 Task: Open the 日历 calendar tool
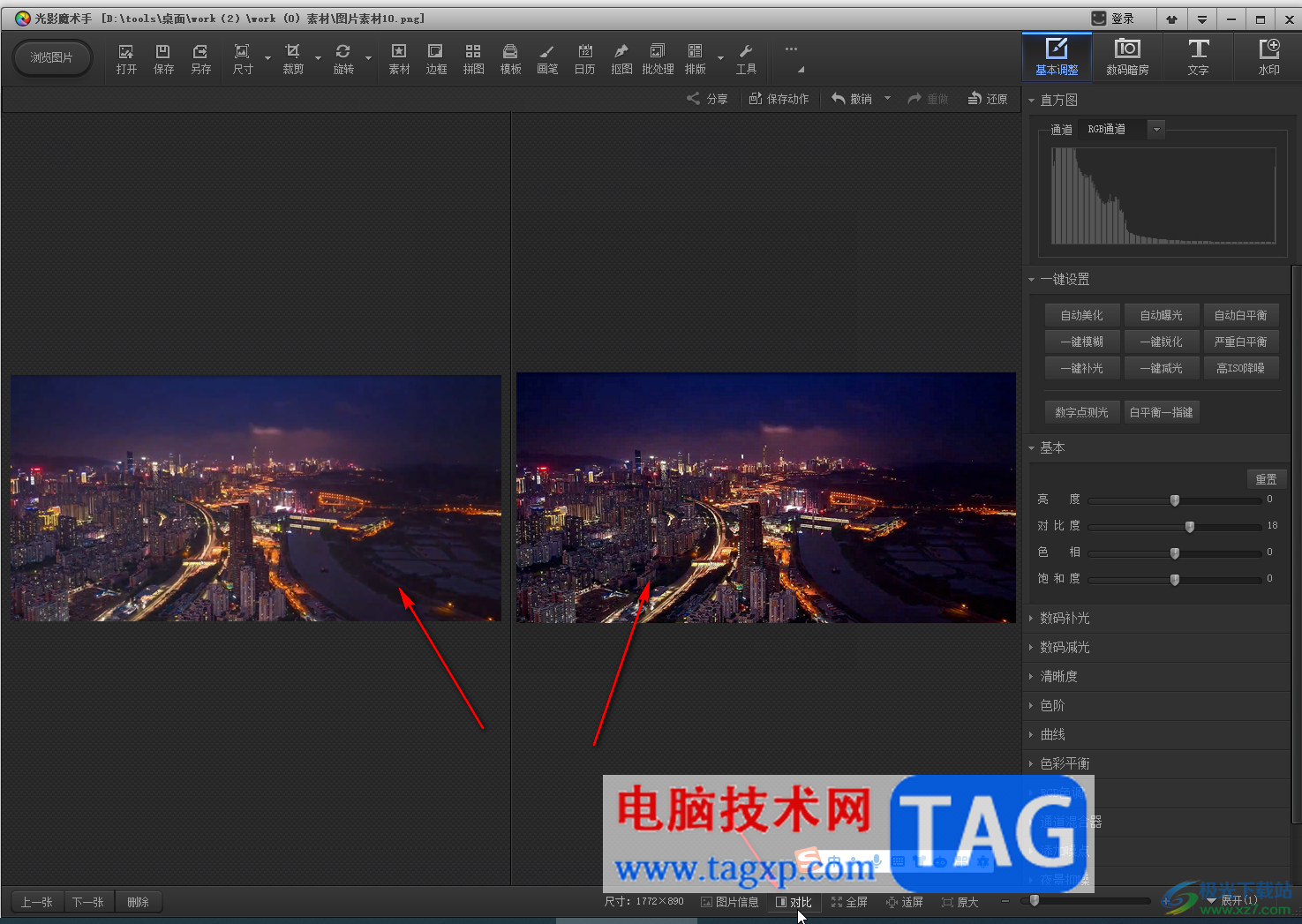(x=584, y=58)
